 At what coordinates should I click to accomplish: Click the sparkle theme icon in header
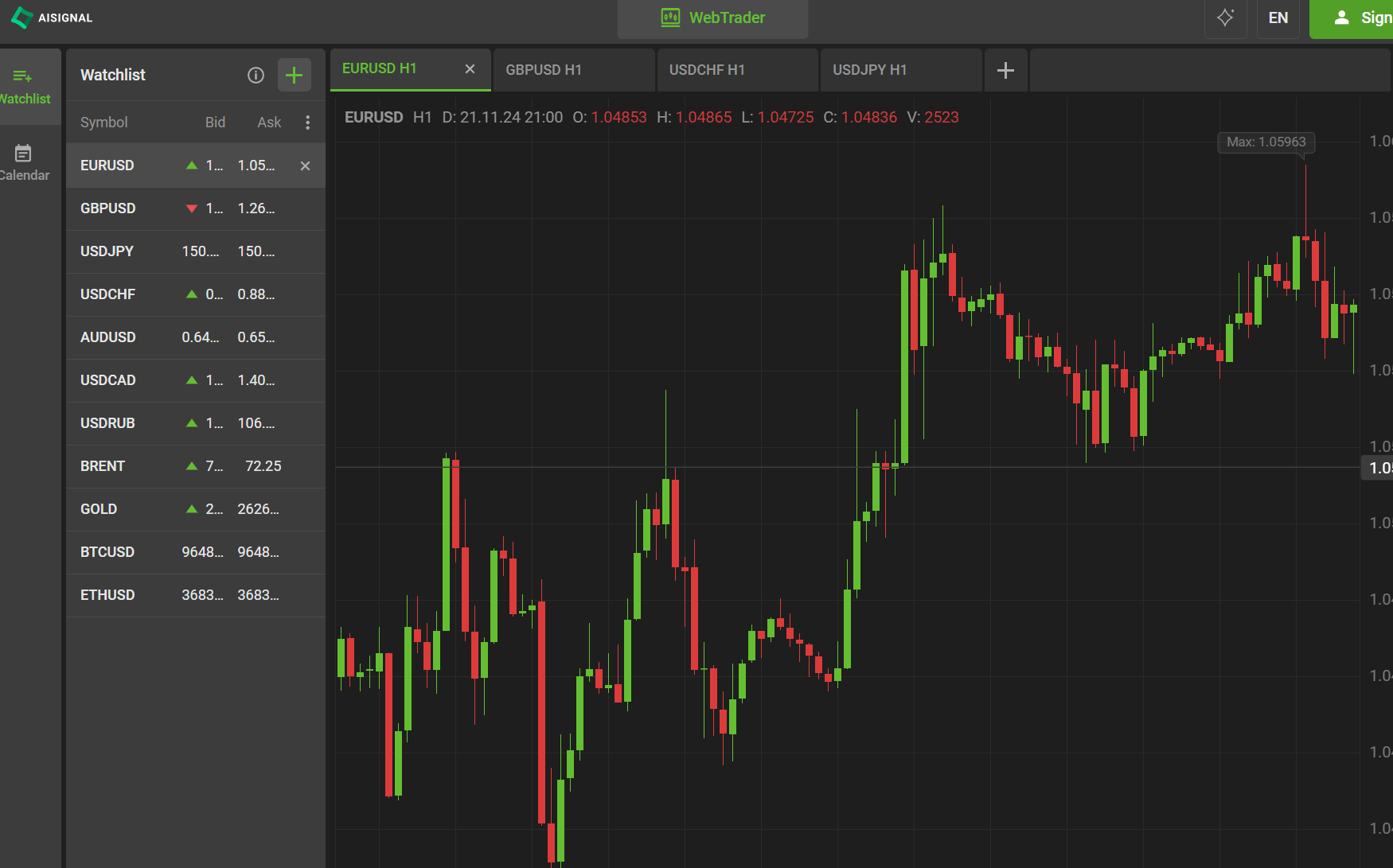point(1225,18)
